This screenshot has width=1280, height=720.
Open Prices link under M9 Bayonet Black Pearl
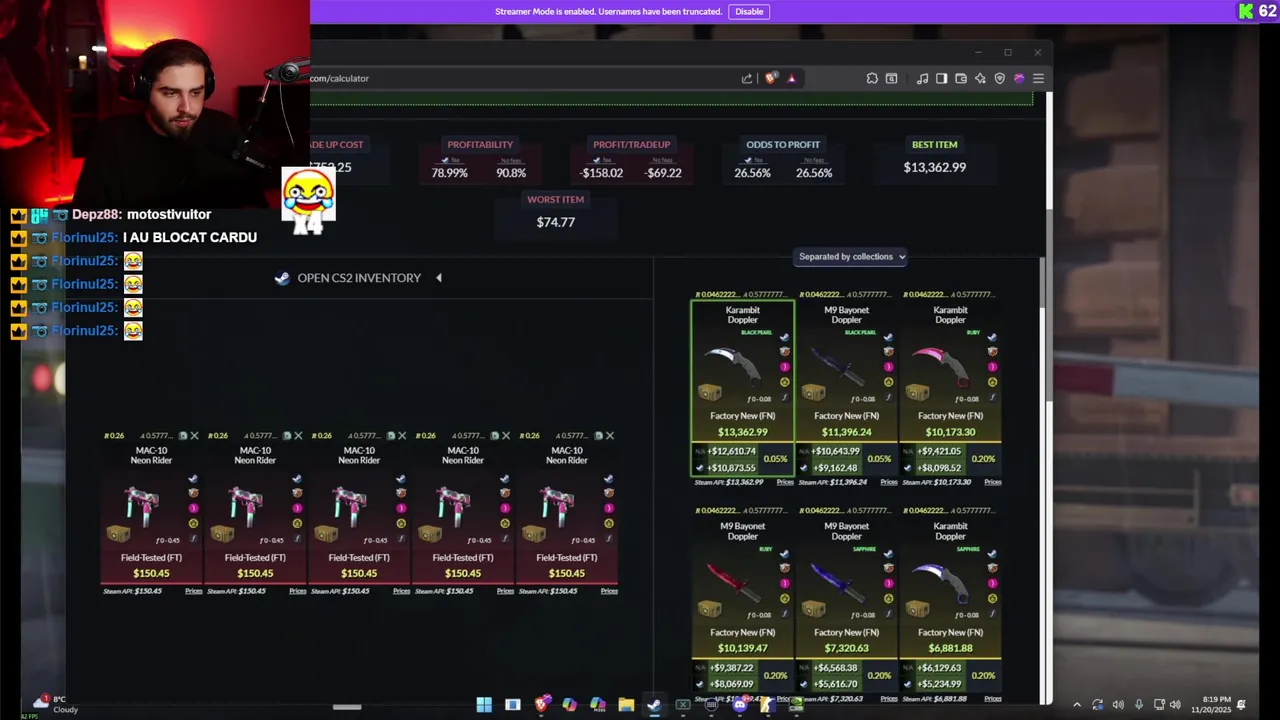tap(889, 482)
